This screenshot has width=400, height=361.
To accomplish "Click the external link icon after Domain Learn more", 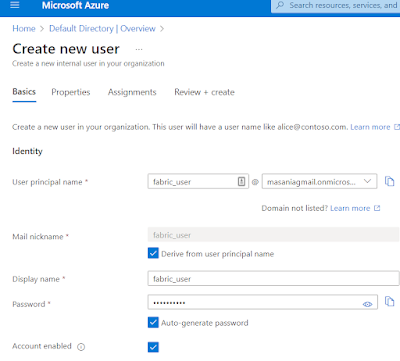I will pos(377,208).
